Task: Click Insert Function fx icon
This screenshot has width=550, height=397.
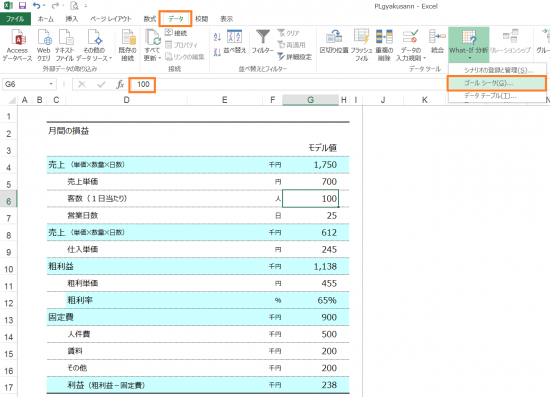Action: (120, 84)
